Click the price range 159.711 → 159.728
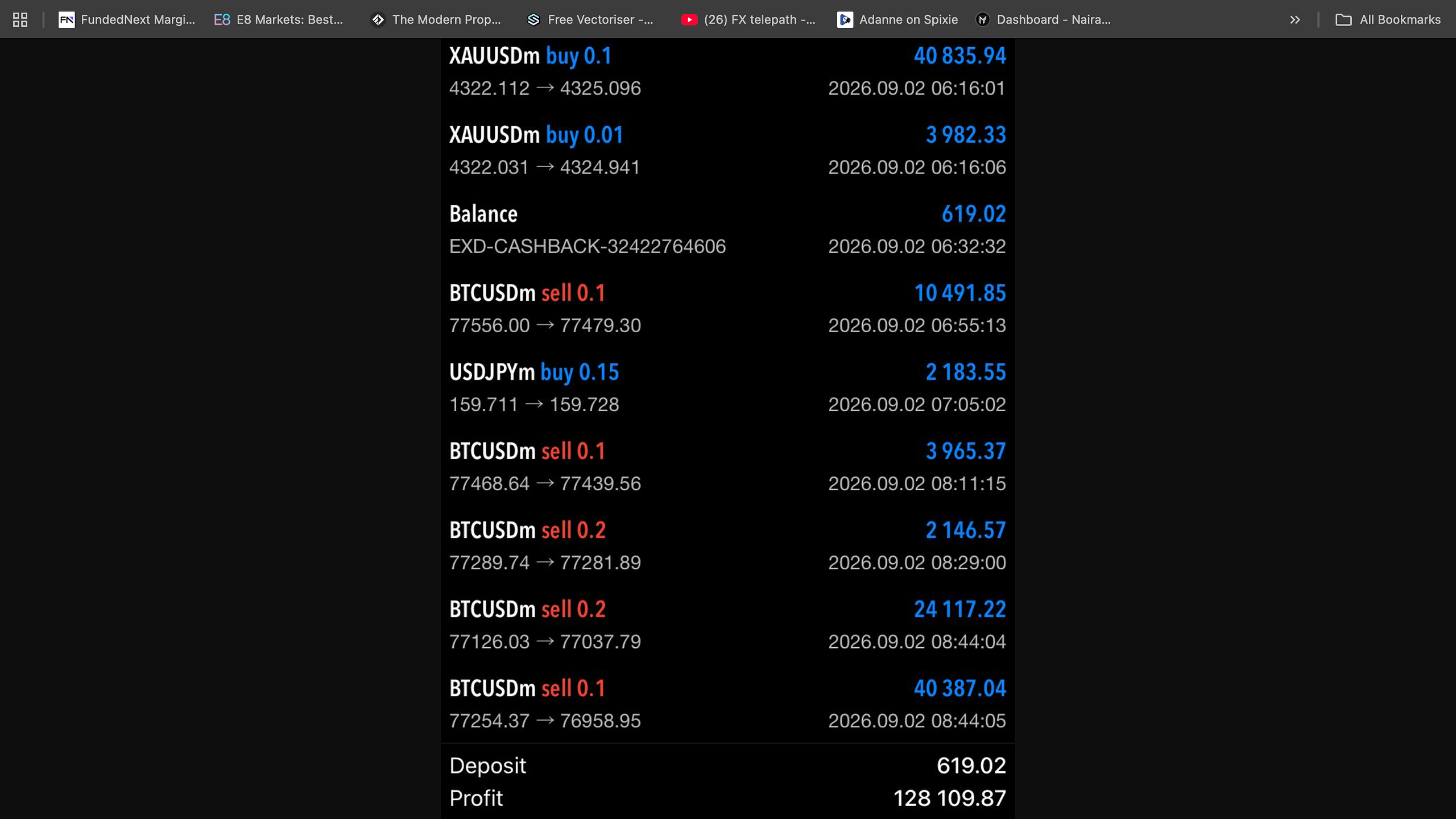The width and height of the screenshot is (1456, 819). point(534,404)
